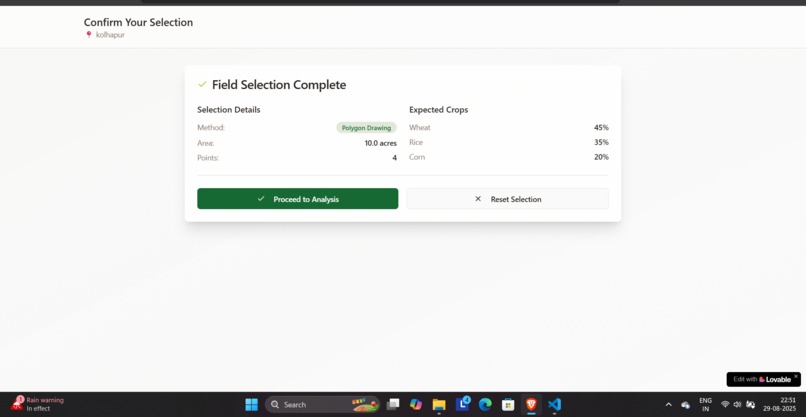This screenshot has width=806, height=417.
Task: Click the volume speaker tray icon
Action: [738, 405]
